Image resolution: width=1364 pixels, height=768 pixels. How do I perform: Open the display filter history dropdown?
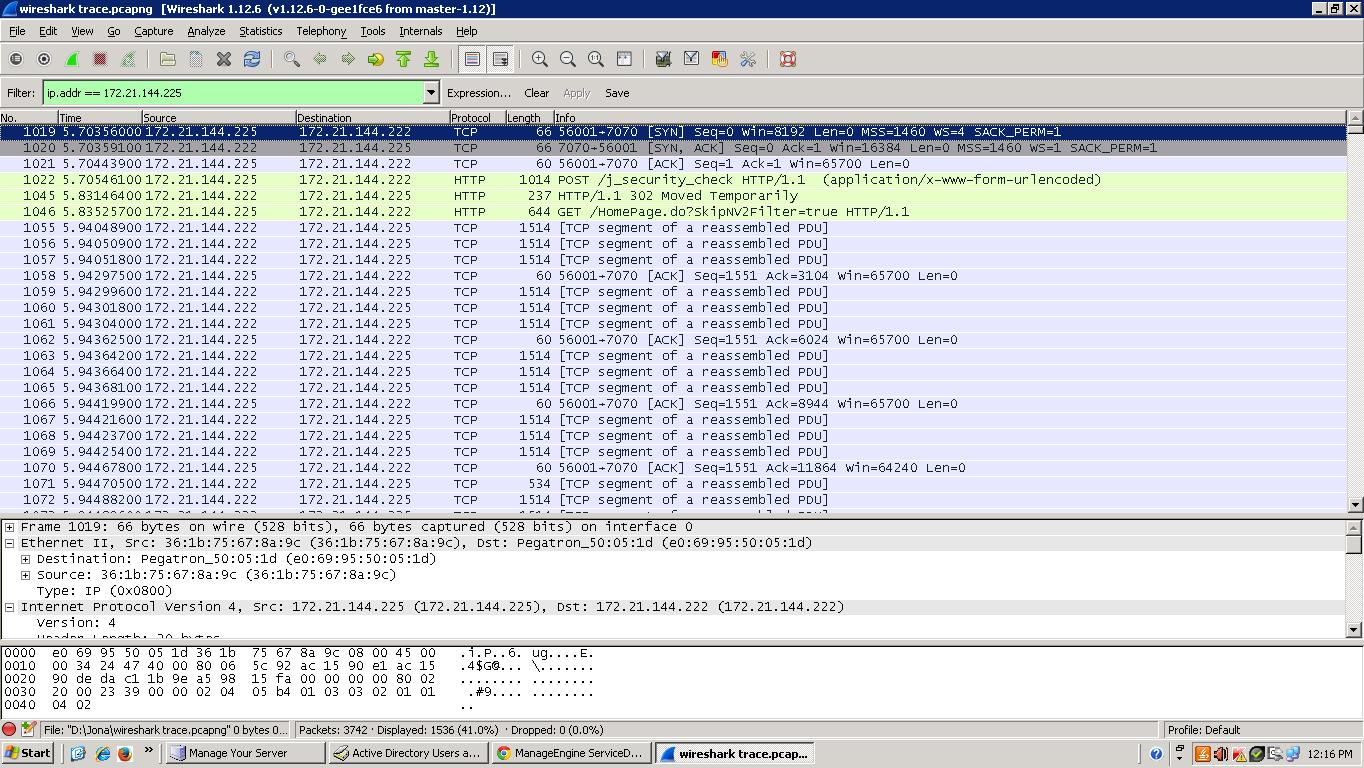click(x=431, y=93)
